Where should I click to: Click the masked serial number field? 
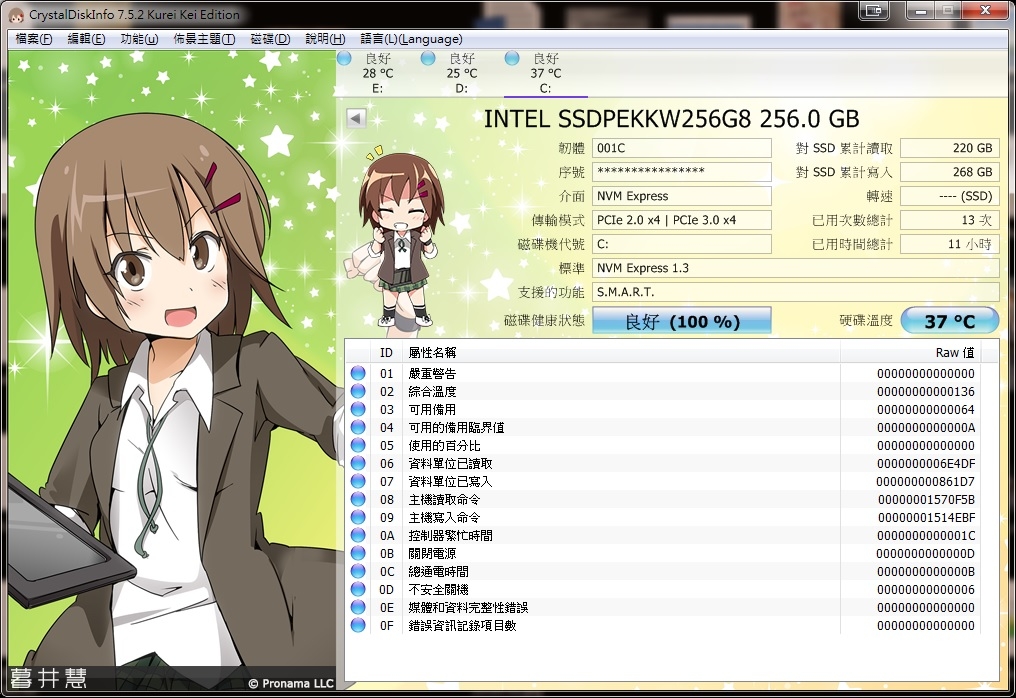pyautogui.click(x=682, y=172)
